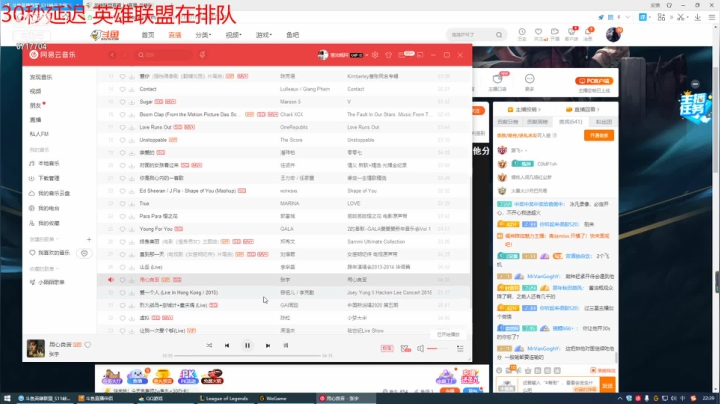The image size is (720, 404).
Task: Open album Sammi Ultimate Collection
Action: (376, 241)
